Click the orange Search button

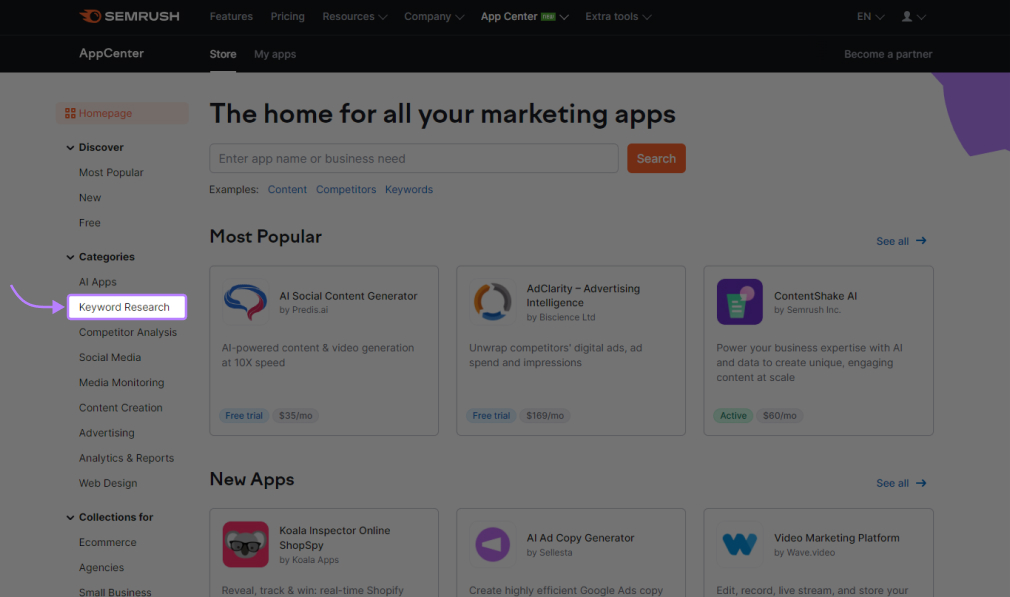point(656,158)
